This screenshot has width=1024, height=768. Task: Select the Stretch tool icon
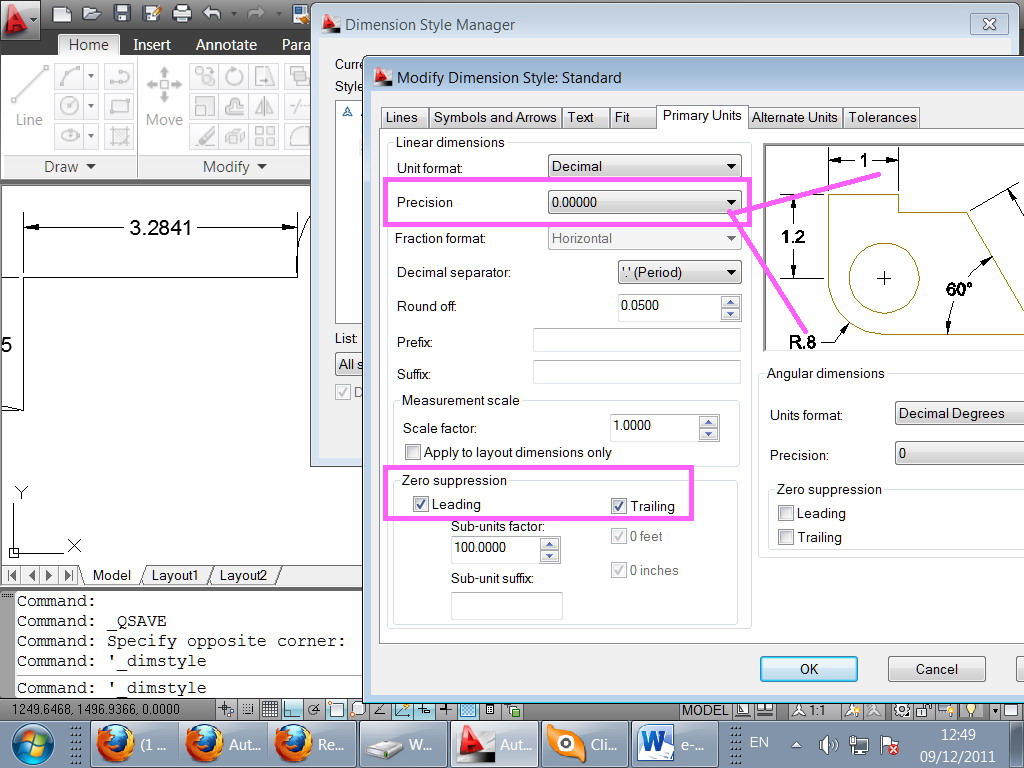[x=264, y=76]
